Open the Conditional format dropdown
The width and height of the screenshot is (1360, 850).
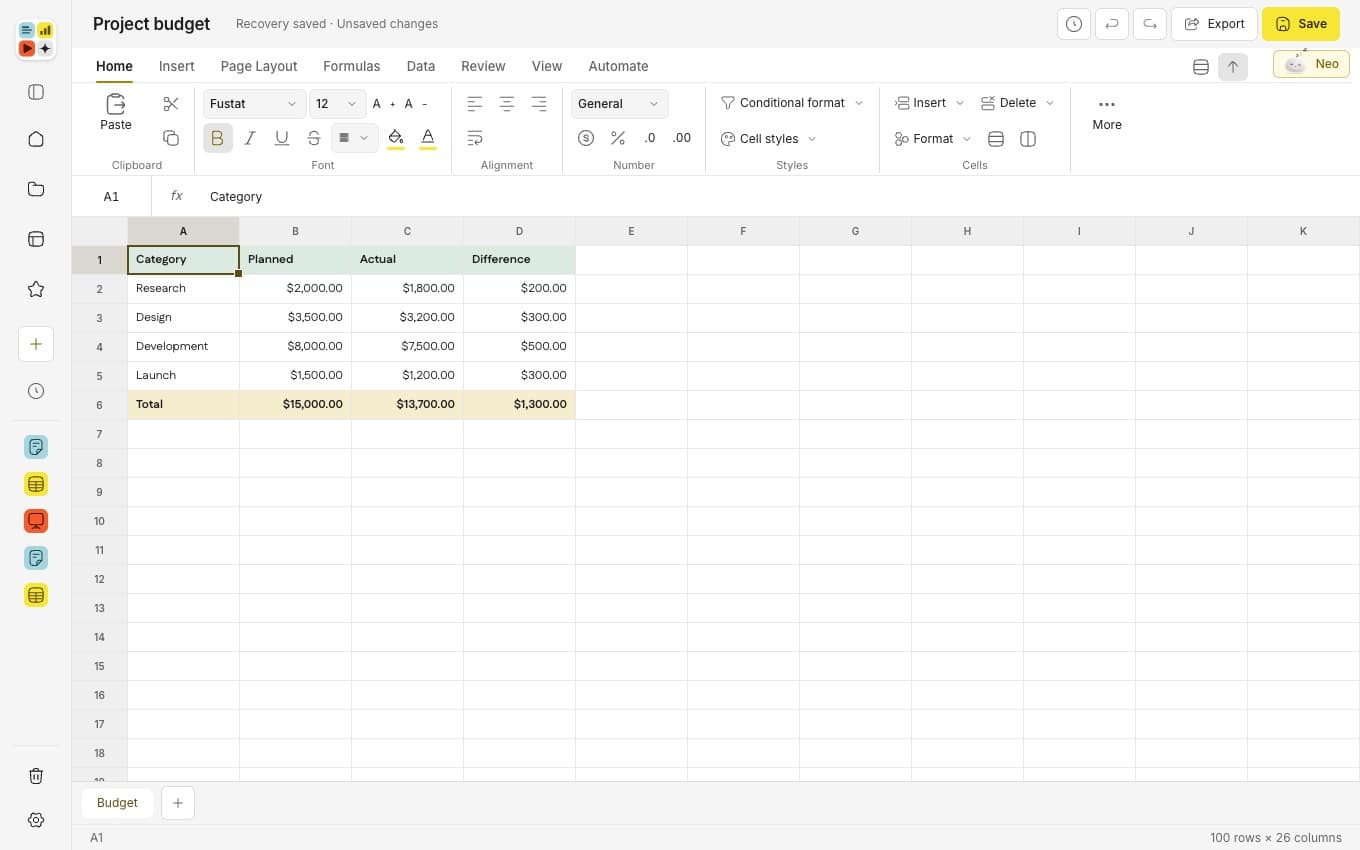coord(792,103)
